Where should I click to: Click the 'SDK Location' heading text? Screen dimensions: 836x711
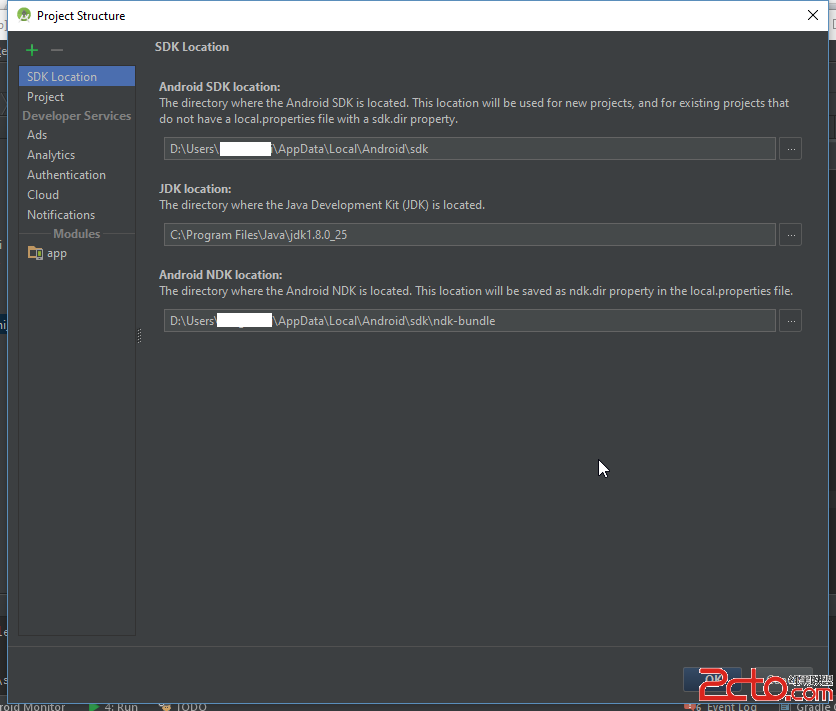point(191,47)
